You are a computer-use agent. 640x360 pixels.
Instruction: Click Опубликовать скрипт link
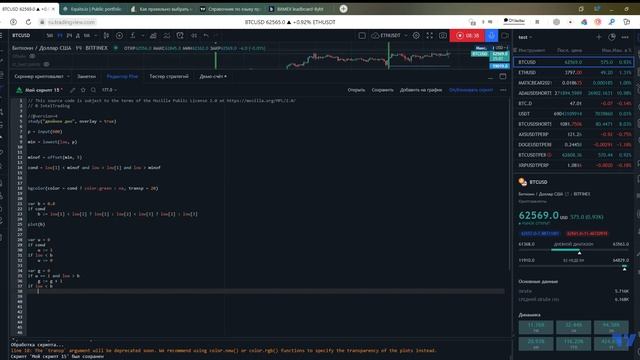point(471,90)
